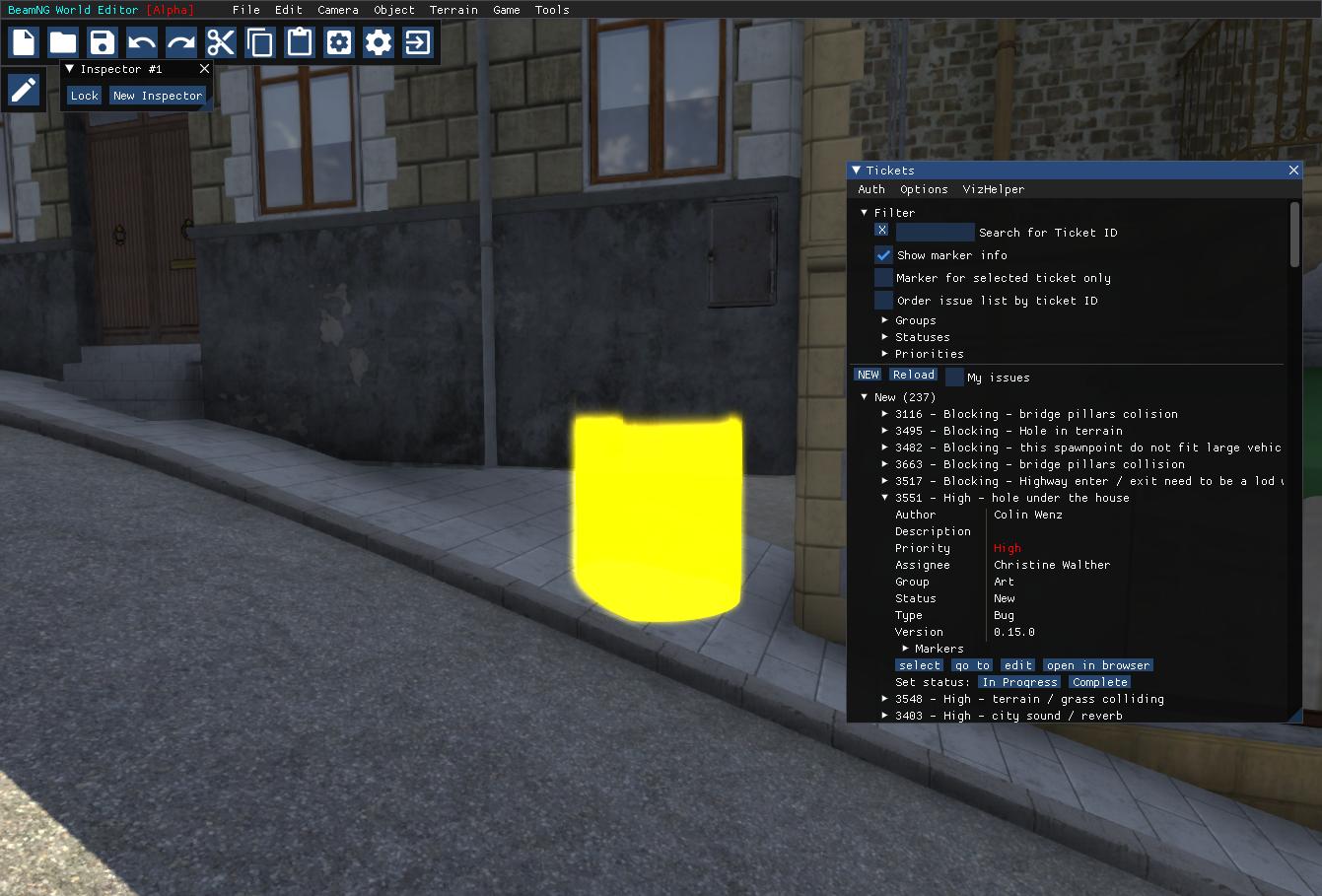
Task: Click the red High priority value
Action: tap(1008, 548)
